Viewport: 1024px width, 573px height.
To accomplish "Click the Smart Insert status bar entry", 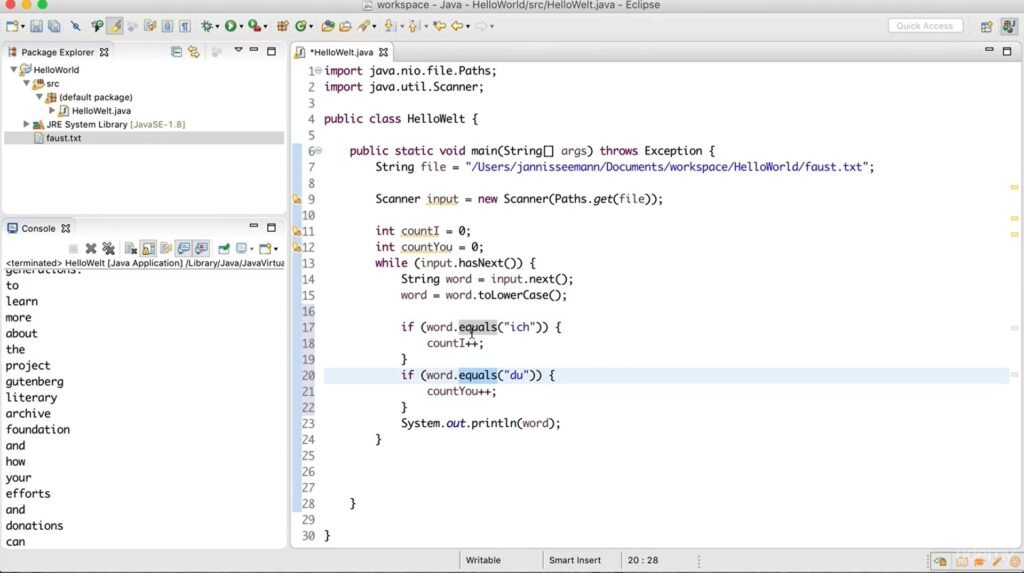I will pyautogui.click(x=575, y=560).
